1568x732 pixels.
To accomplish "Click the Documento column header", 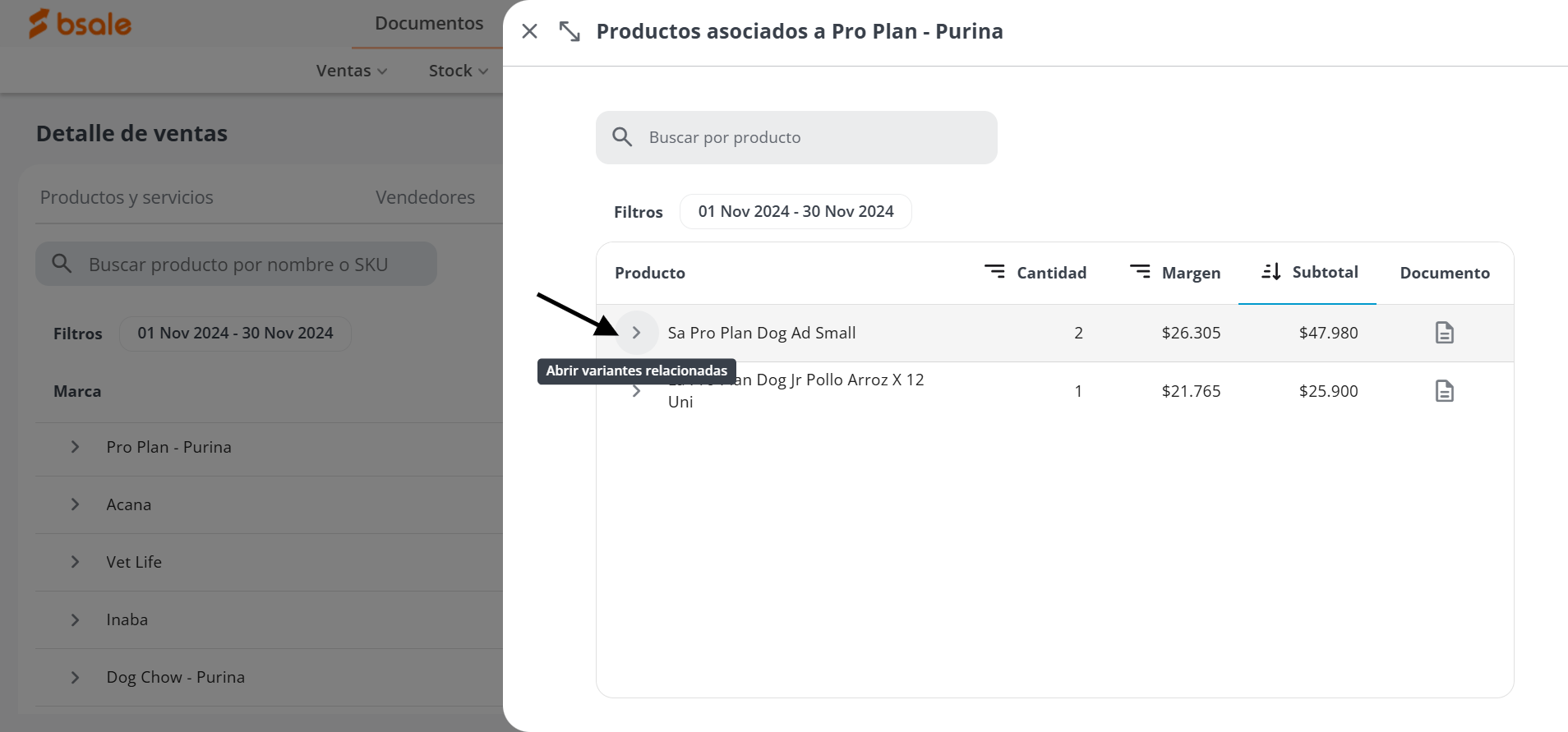I will coord(1444,273).
